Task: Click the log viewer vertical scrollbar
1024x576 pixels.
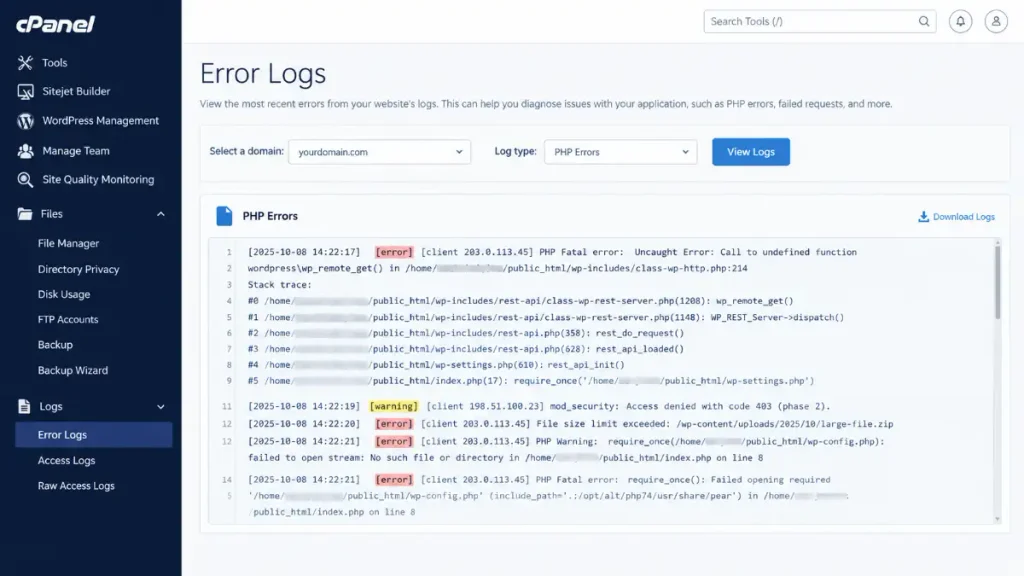Action: (x=997, y=281)
